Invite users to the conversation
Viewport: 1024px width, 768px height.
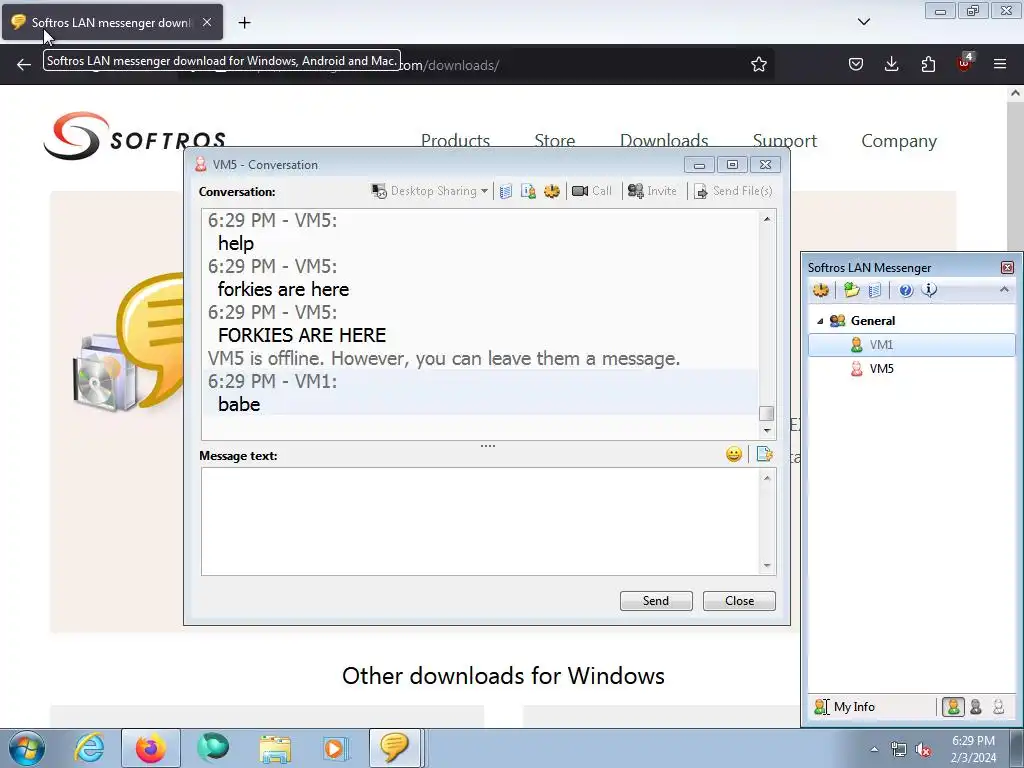click(652, 191)
